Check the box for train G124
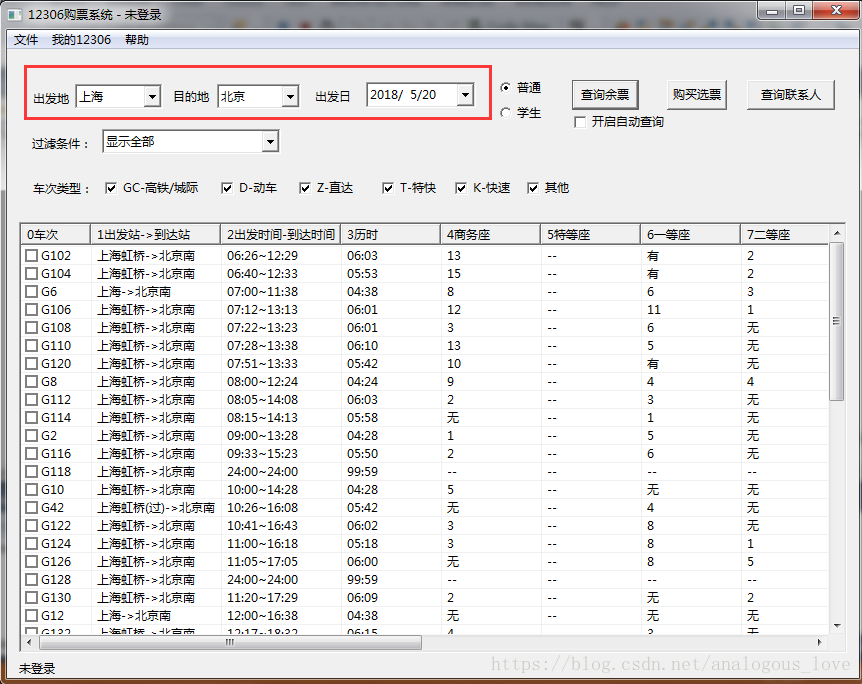 click(32, 544)
